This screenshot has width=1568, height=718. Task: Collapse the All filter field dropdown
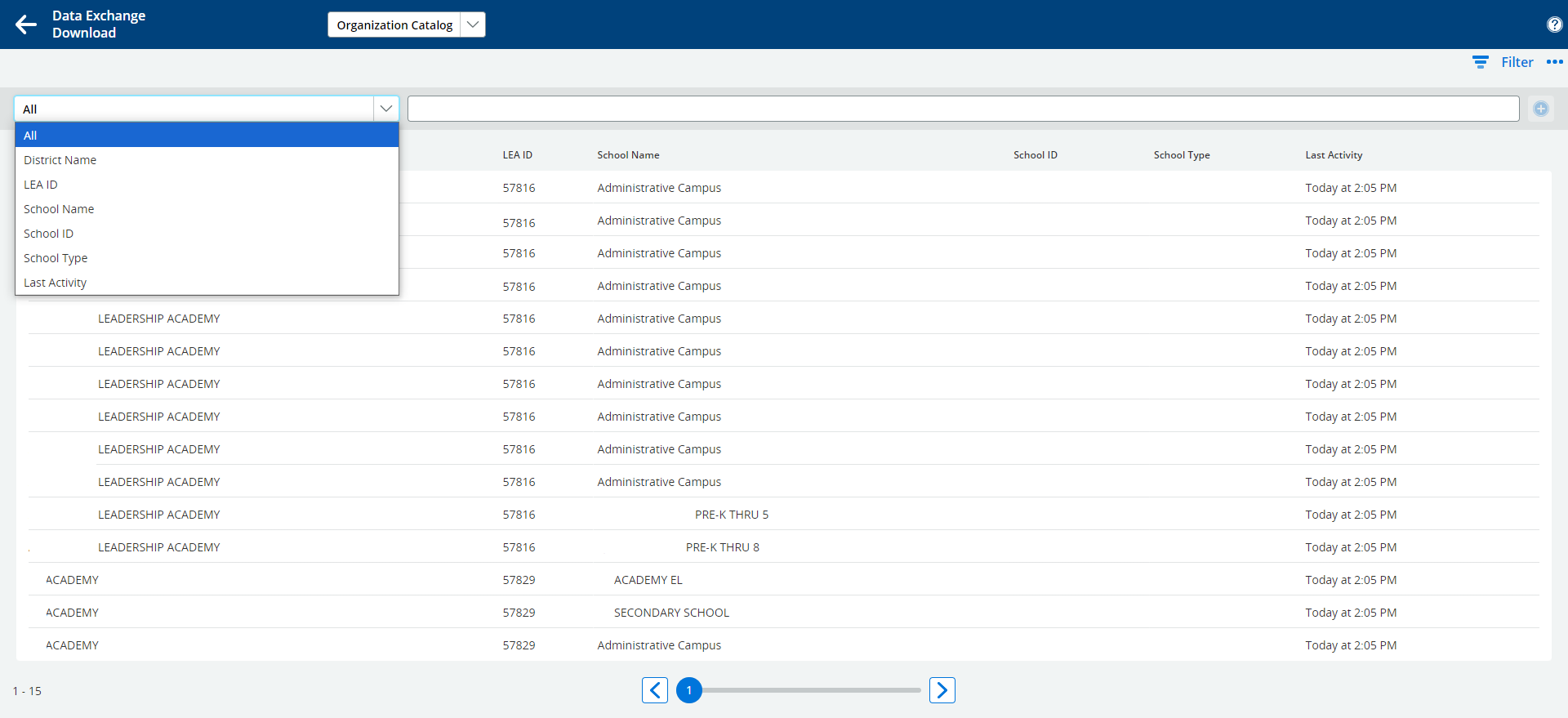pos(385,109)
